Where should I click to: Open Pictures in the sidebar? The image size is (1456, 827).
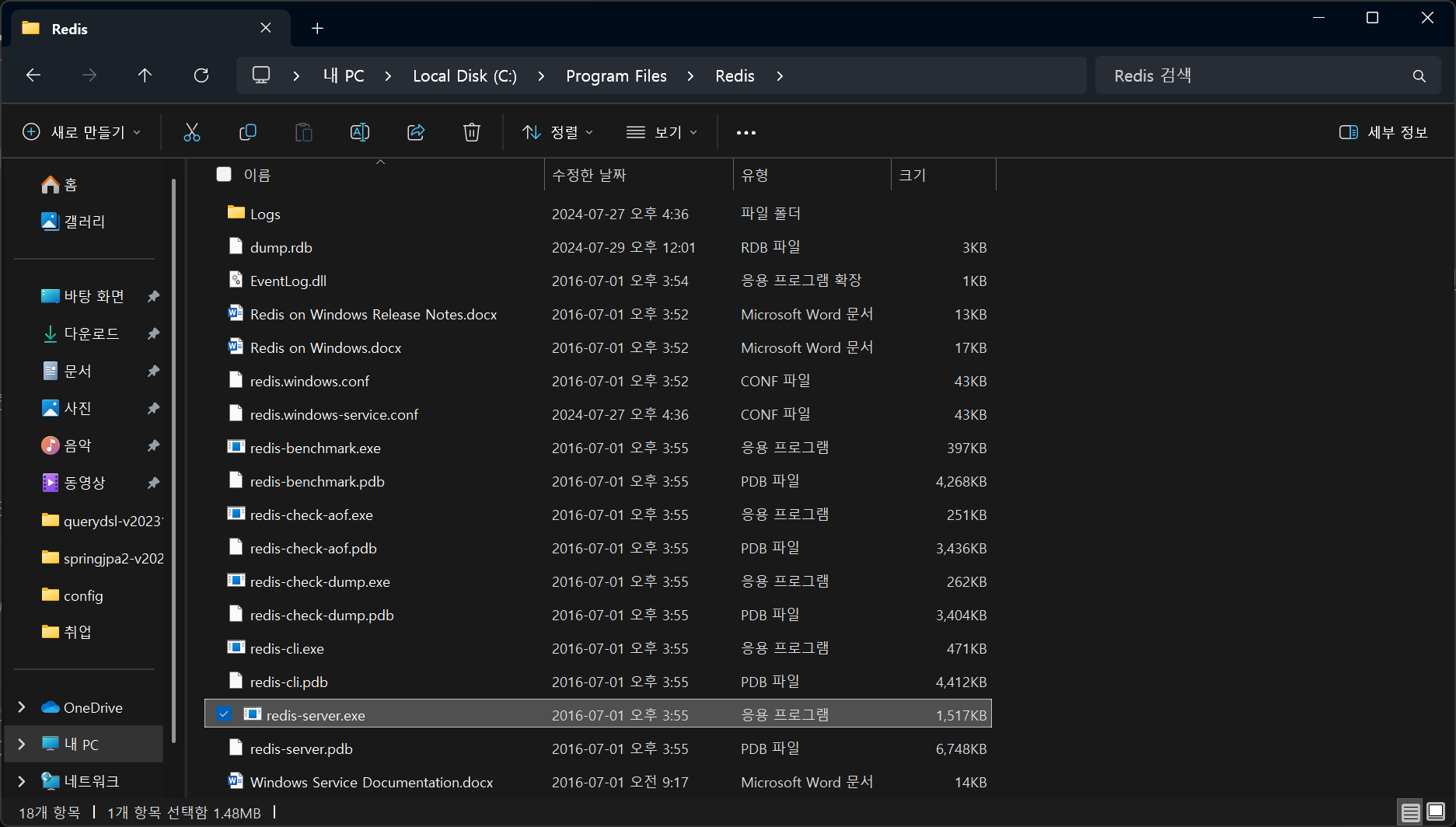click(x=66, y=408)
